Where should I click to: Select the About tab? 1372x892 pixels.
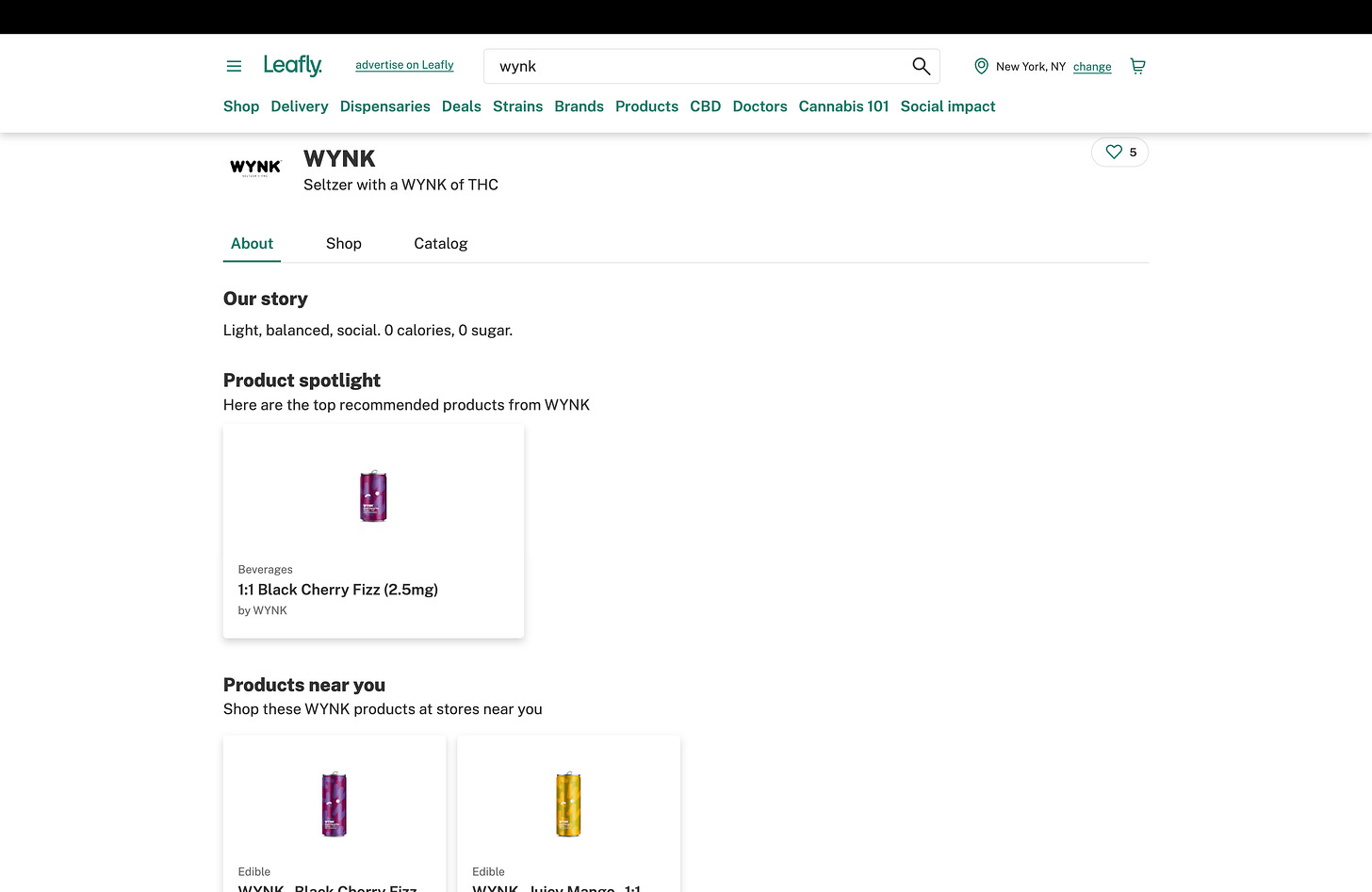pyautogui.click(x=252, y=243)
